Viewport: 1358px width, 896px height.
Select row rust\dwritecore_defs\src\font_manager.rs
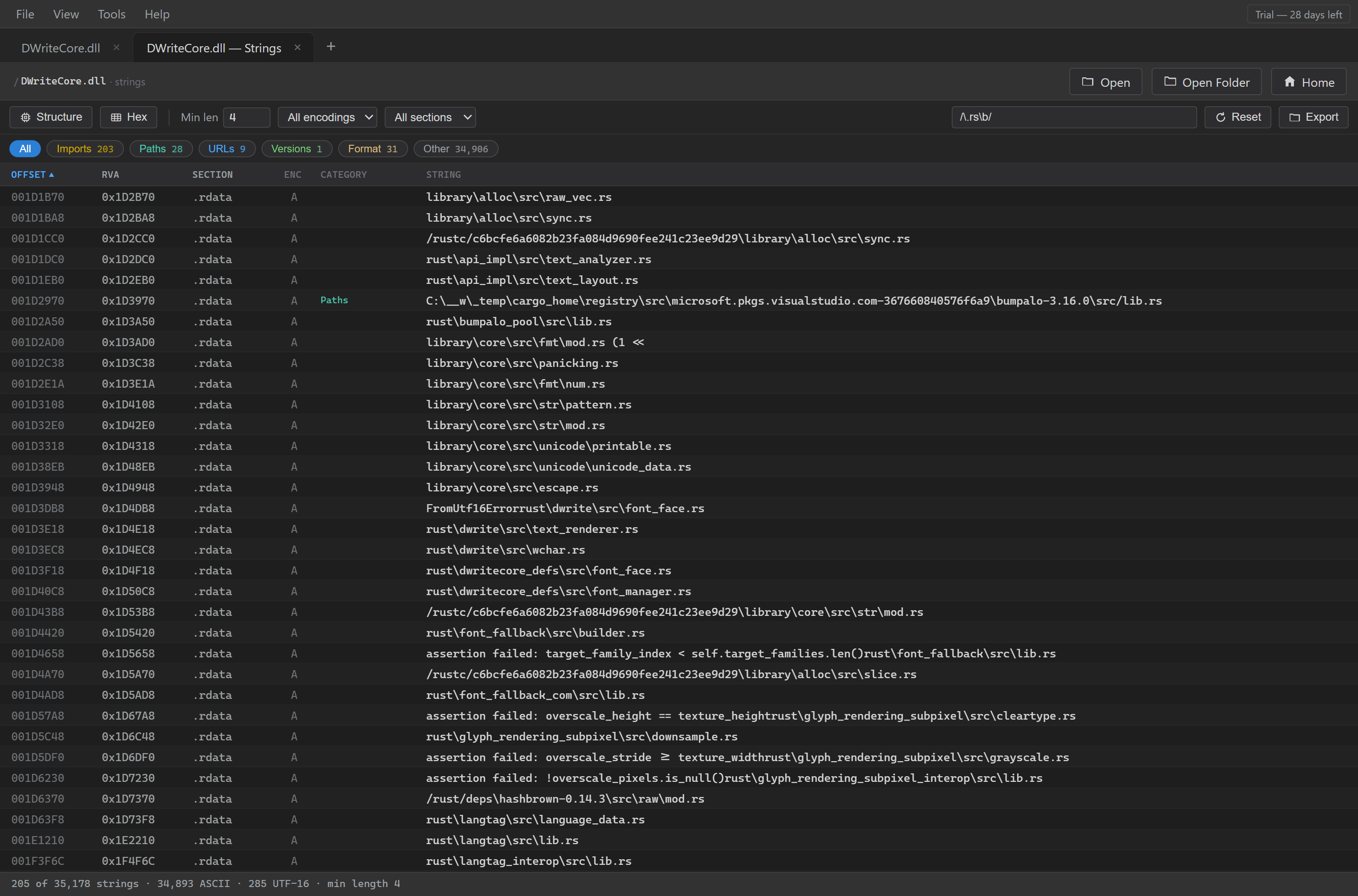[x=679, y=591]
